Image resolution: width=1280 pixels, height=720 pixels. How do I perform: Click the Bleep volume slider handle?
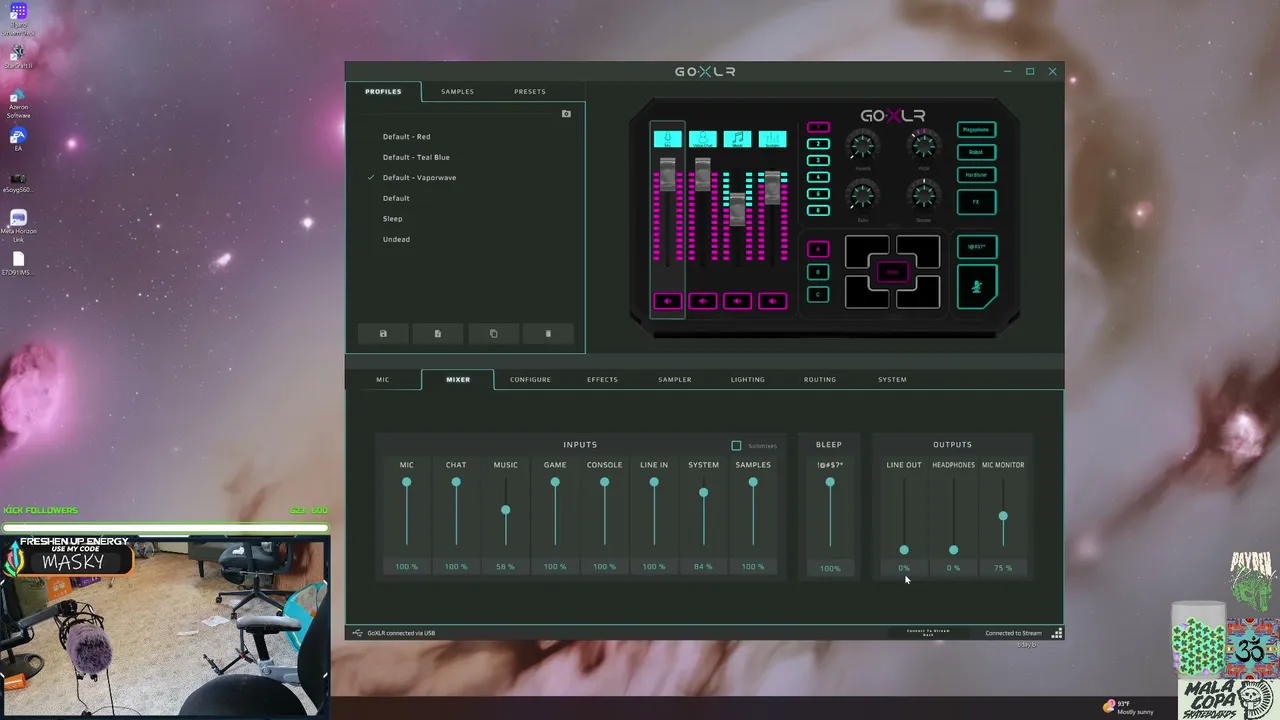(x=829, y=482)
